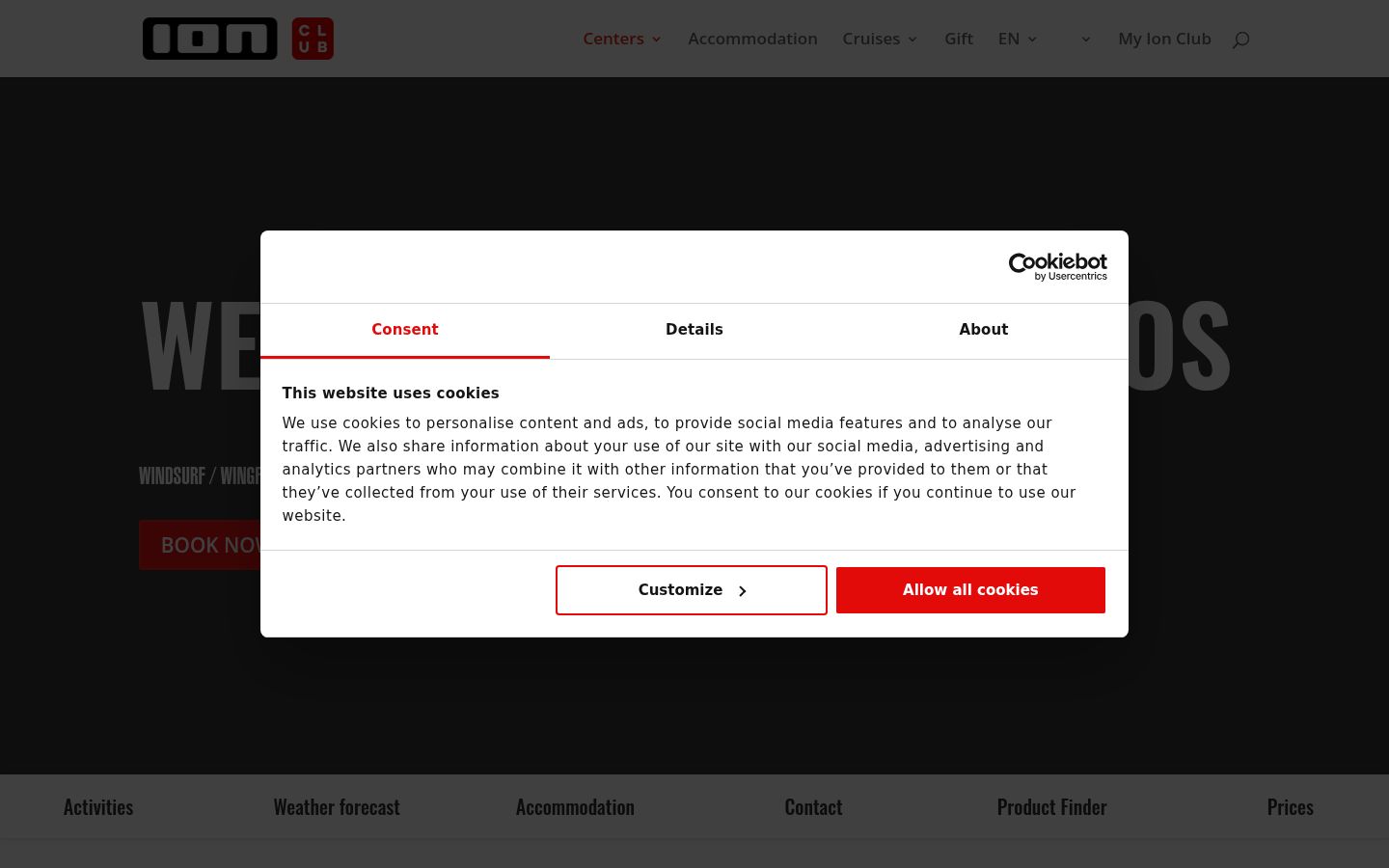
Task: Click Allow all cookies
Action: pos(970,590)
